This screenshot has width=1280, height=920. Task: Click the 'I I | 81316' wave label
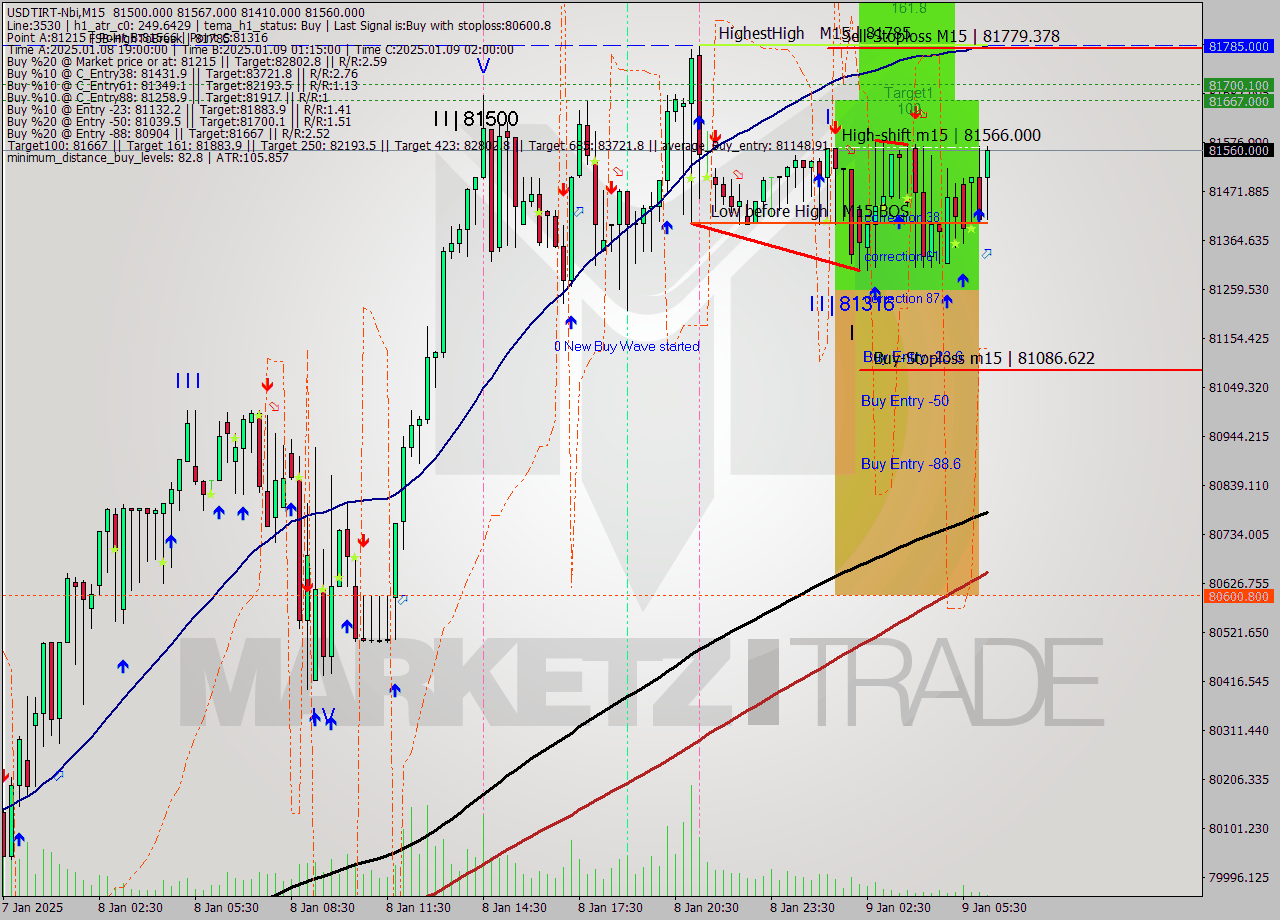click(852, 304)
